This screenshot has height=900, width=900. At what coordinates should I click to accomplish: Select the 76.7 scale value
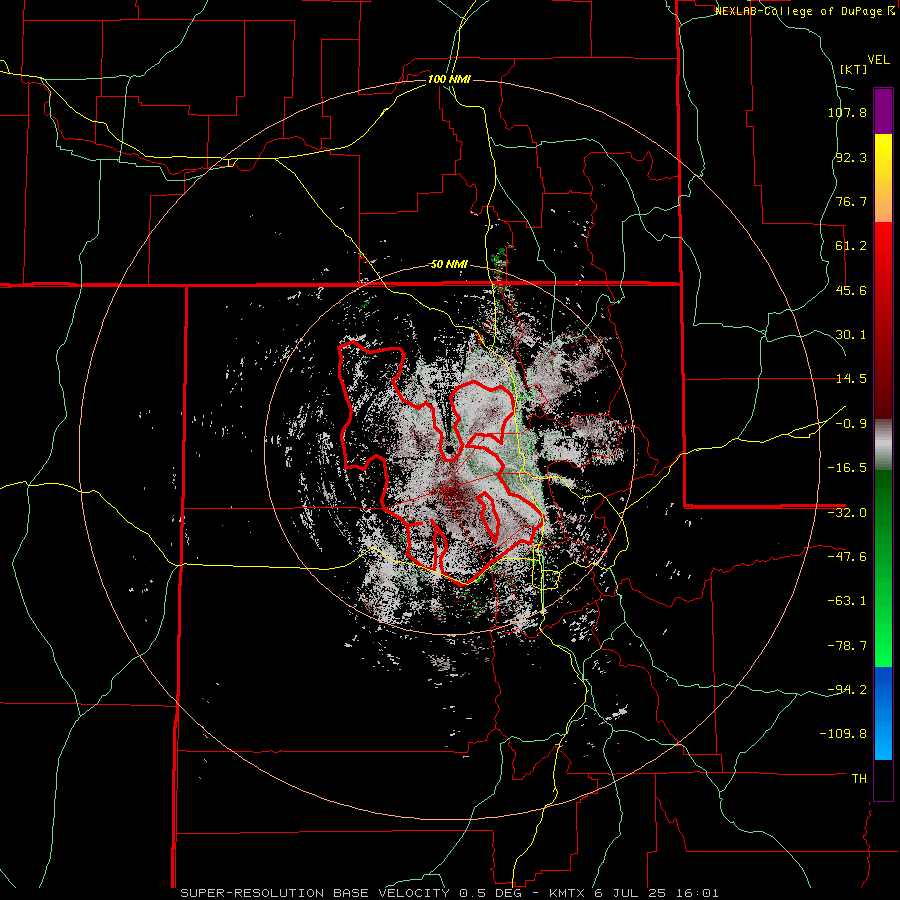(x=851, y=201)
